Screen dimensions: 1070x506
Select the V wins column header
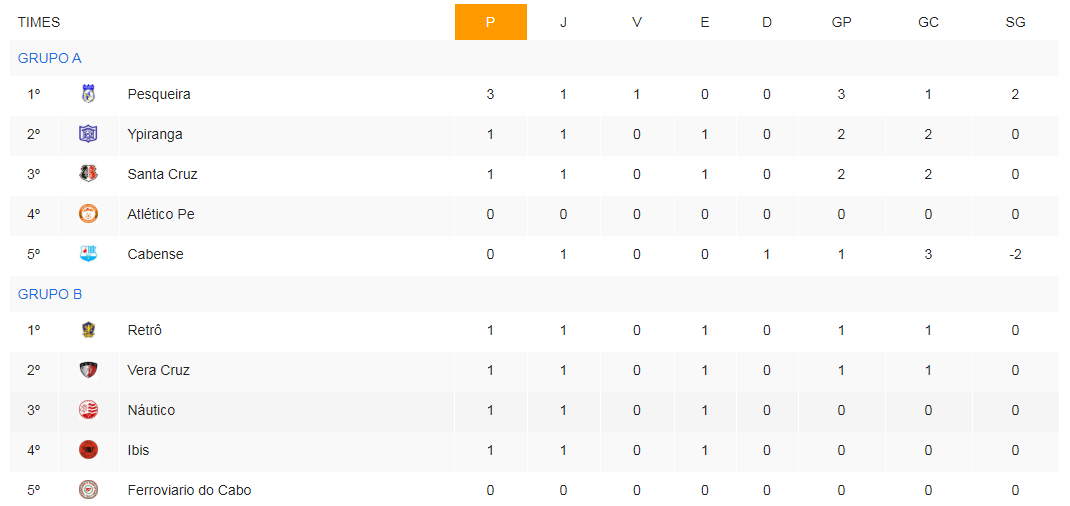coord(637,22)
